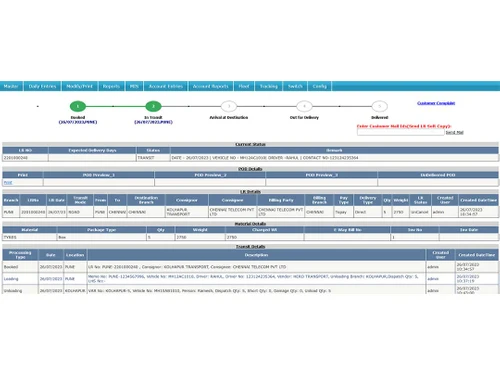The height and width of the screenshot is (375, 500).
Task: Click the Arrival at Destination step circle
Action: pos(229,106)
